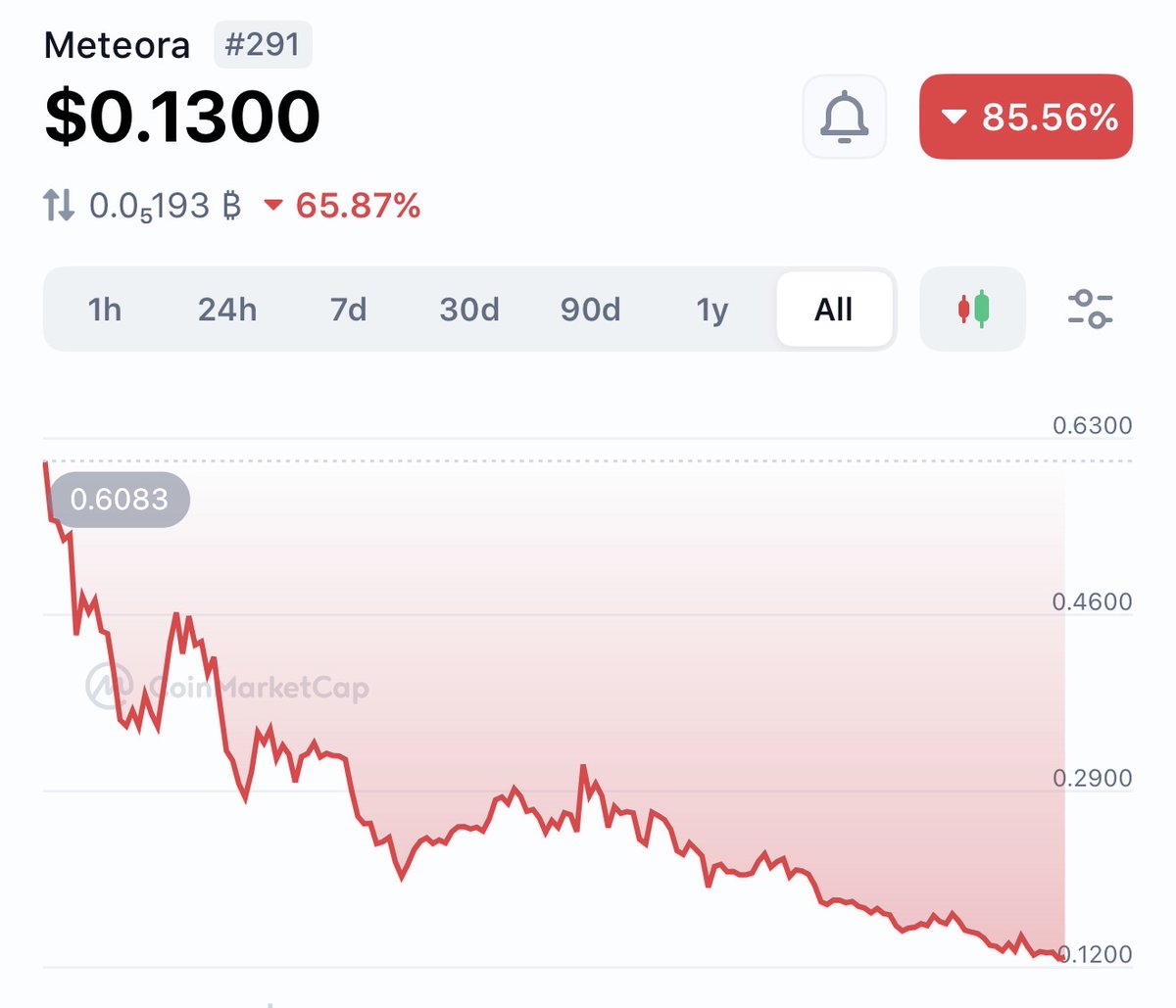Tap the price alert bell icon
This screenshot has width=1176, height=1008.
click(x=844, y=117)
